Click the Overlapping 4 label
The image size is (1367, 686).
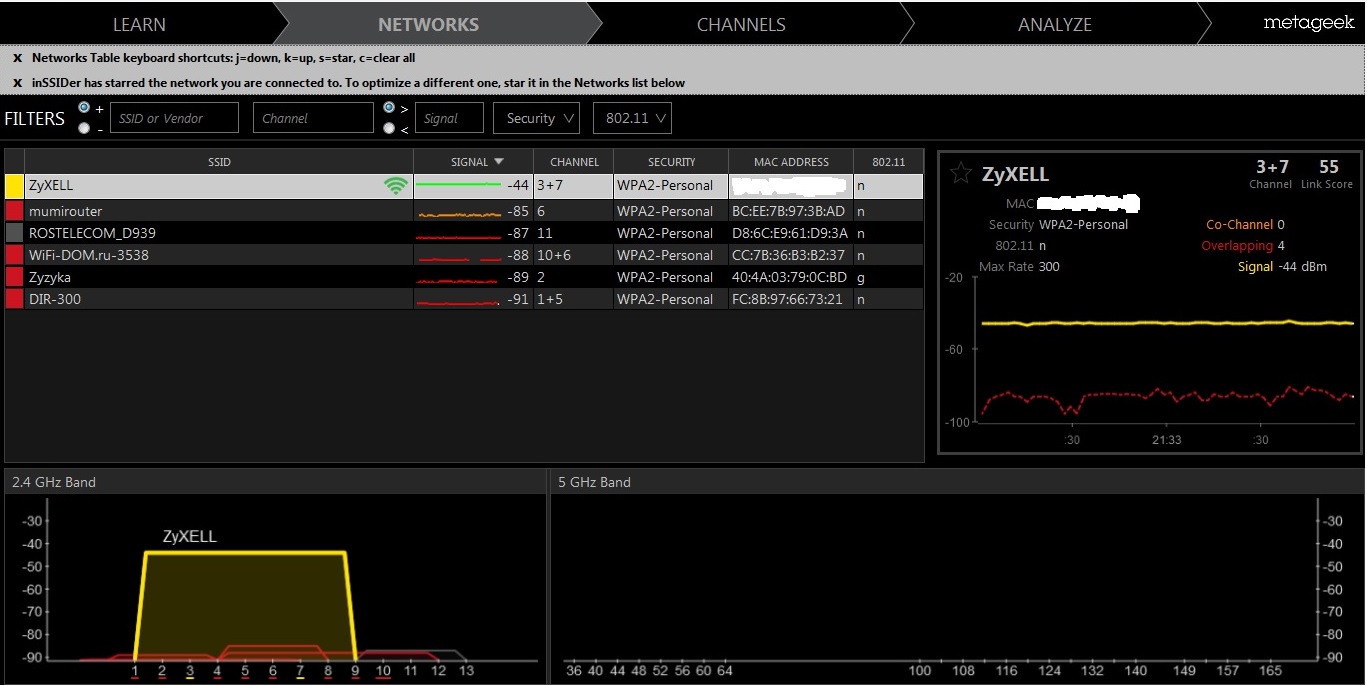click(1243, 246)
